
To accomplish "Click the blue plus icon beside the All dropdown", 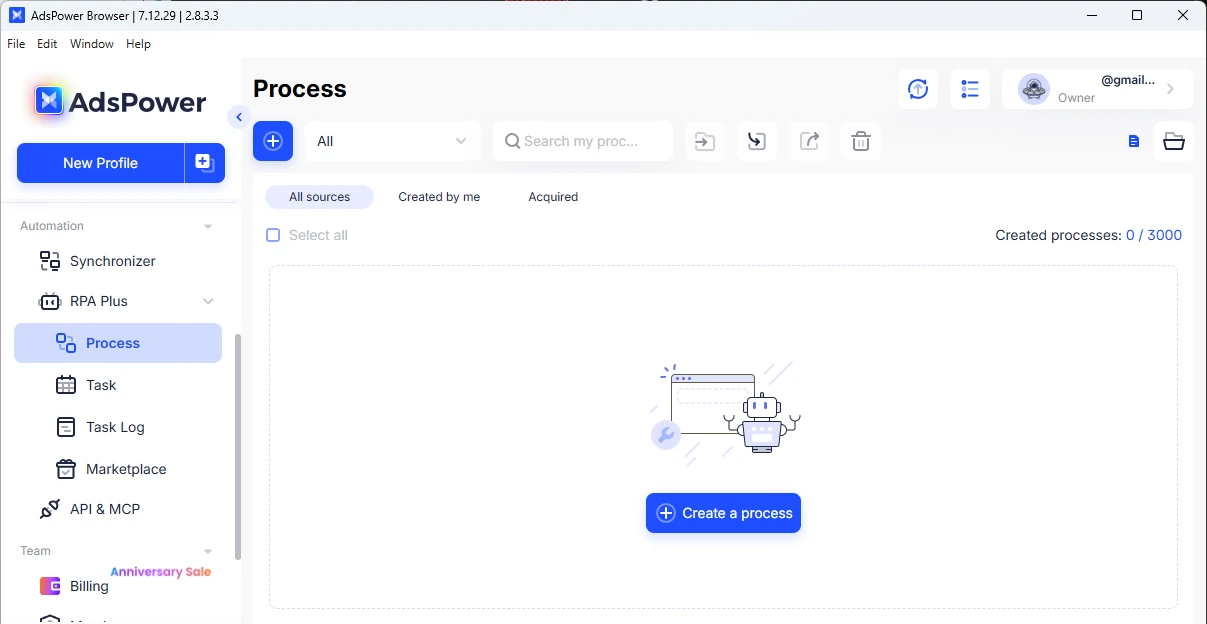I will pos(273,141).
